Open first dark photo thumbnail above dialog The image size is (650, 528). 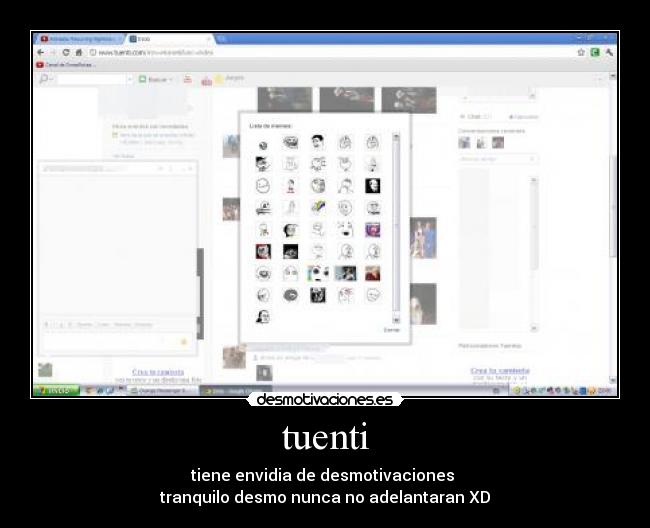(x=285, y=99)
